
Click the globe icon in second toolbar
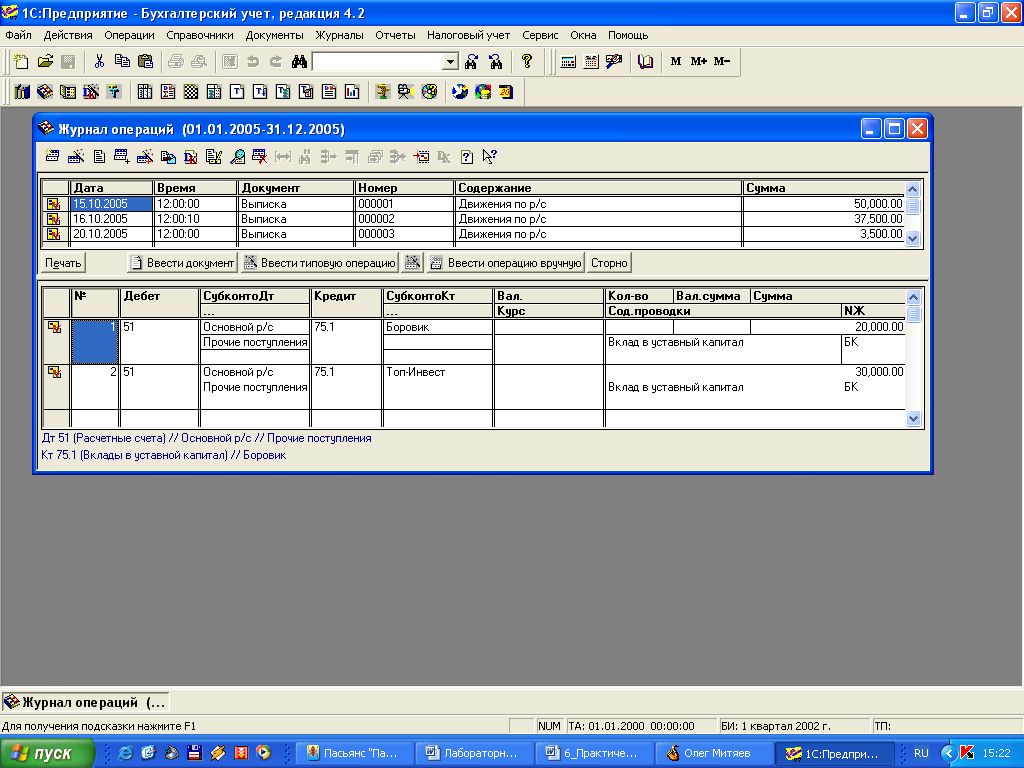coord(460,91)
